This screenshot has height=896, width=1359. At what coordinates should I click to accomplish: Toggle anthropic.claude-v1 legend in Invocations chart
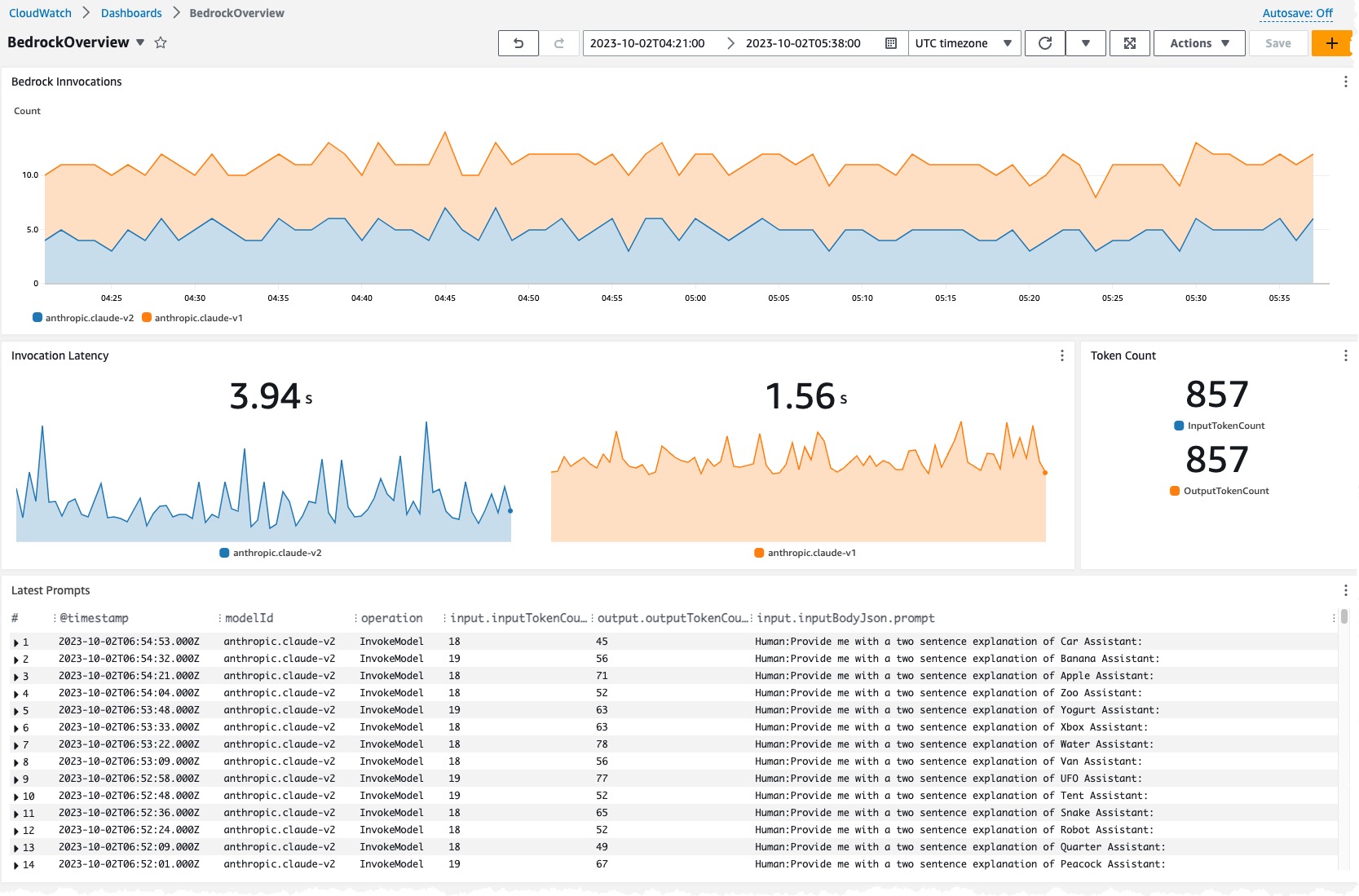click(192, 318)
